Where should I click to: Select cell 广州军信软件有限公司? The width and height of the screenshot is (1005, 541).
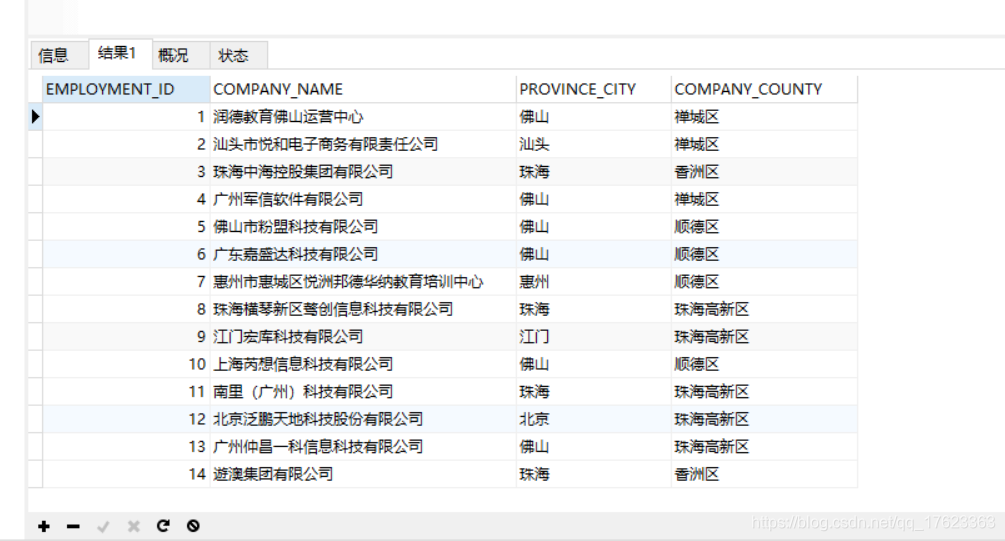pos(363,199)
